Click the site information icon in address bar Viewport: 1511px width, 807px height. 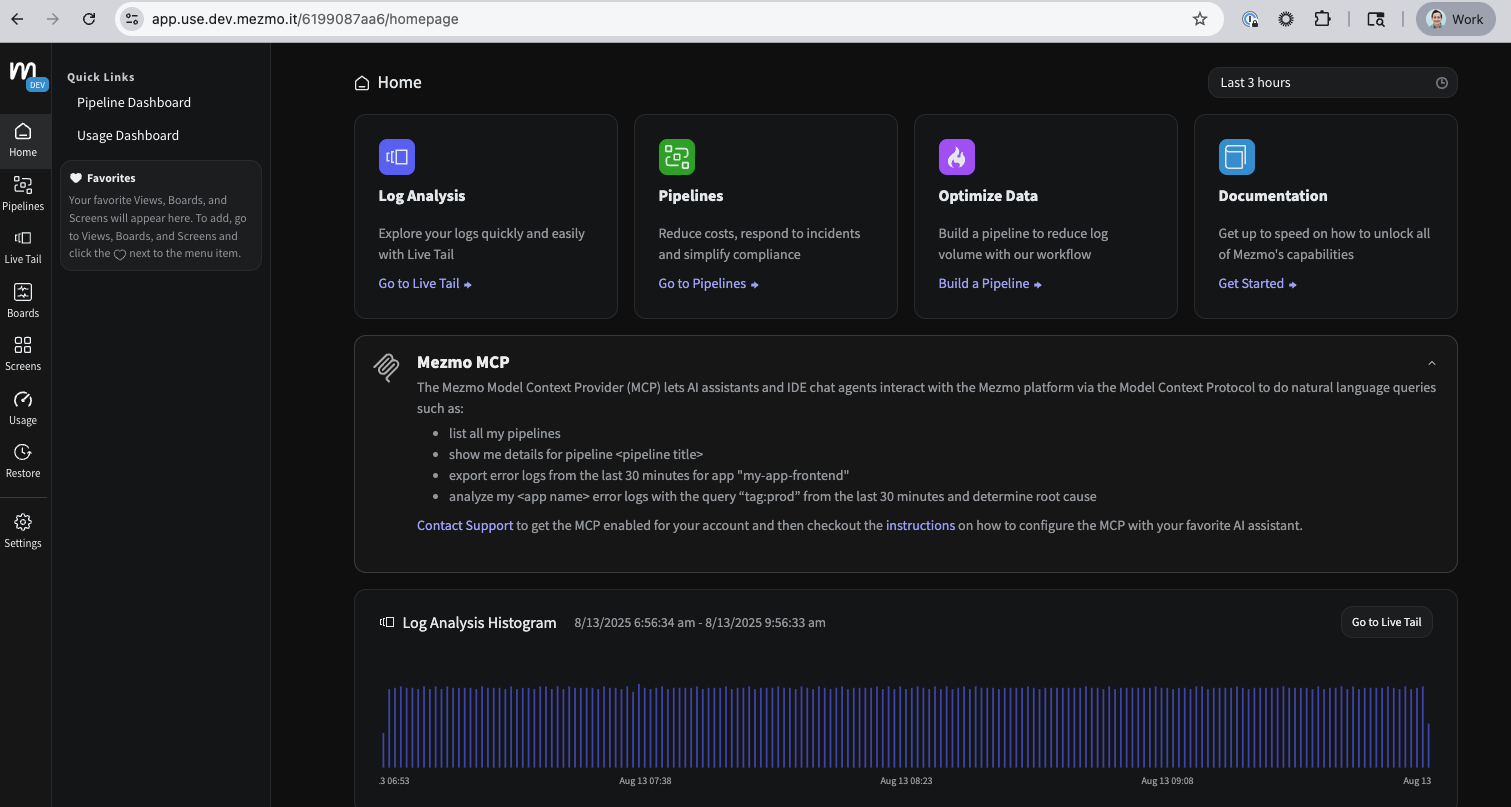(133, 19)
